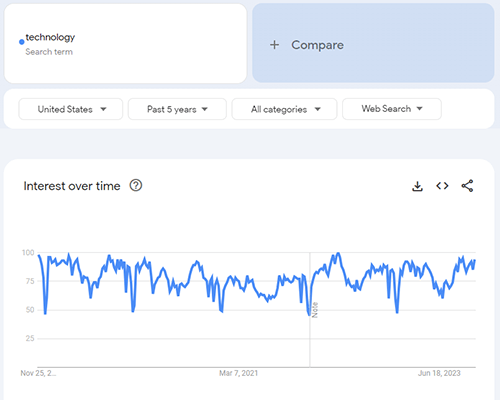Select the Interest over time heading
Image resolution: width=500 pixels, height=400 pixels.
click(x=72, y=186)
